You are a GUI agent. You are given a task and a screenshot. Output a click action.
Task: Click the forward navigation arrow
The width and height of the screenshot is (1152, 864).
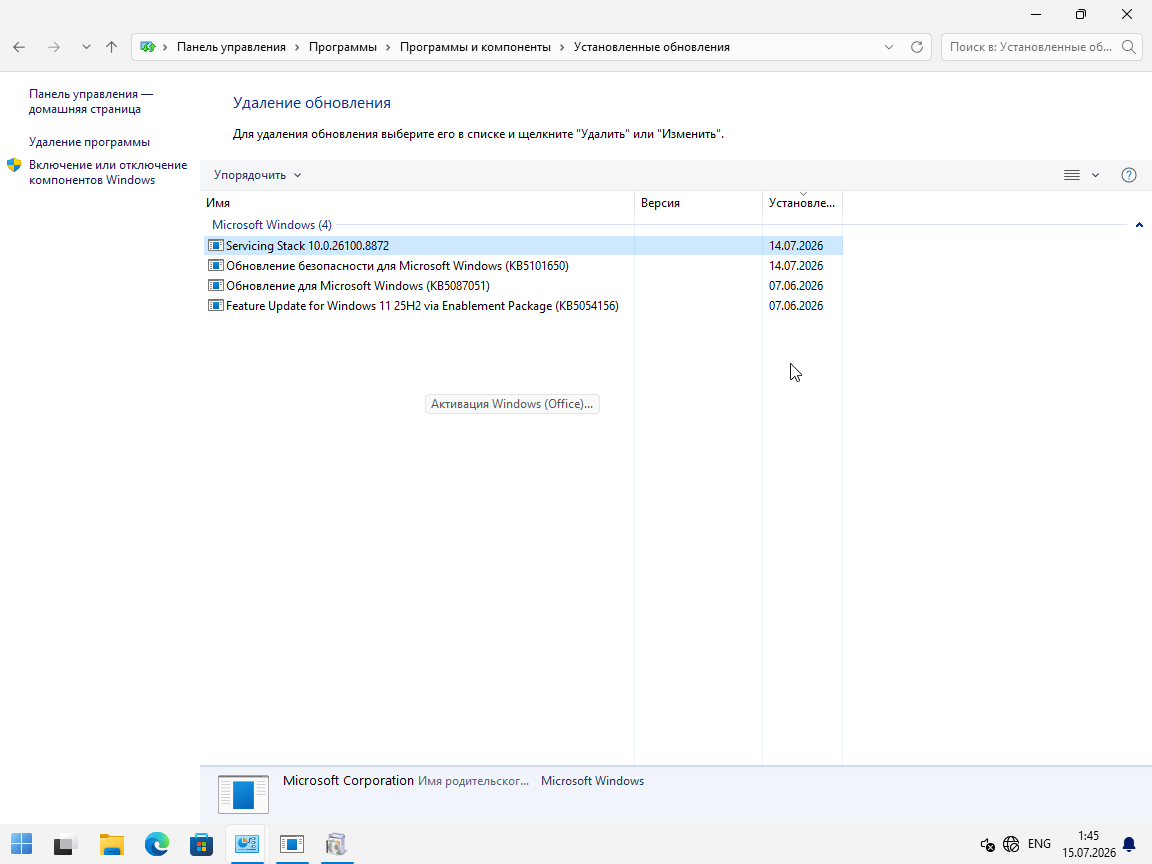(x=54, y=47)
